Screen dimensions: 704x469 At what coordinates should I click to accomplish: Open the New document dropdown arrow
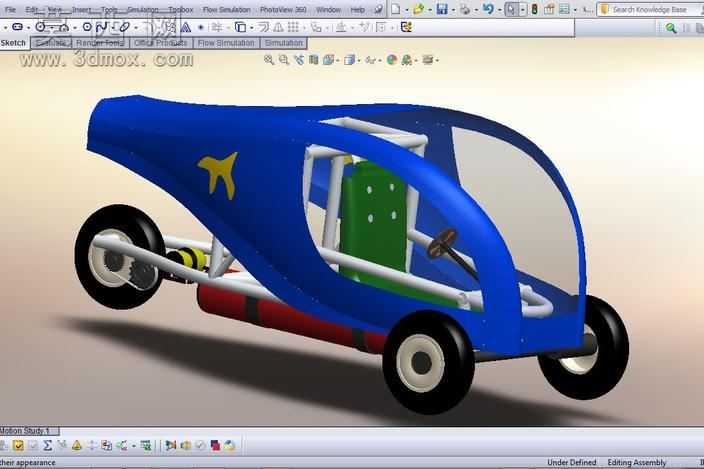406,10
